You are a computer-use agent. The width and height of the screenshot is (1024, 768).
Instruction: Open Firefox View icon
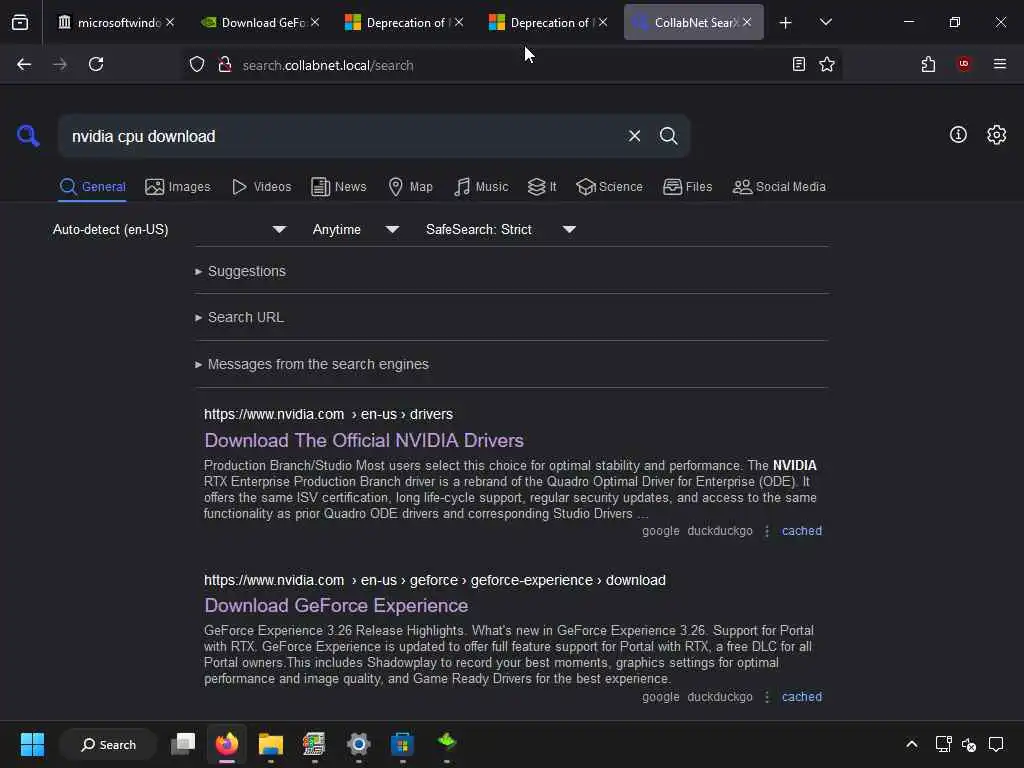point(20,23)
